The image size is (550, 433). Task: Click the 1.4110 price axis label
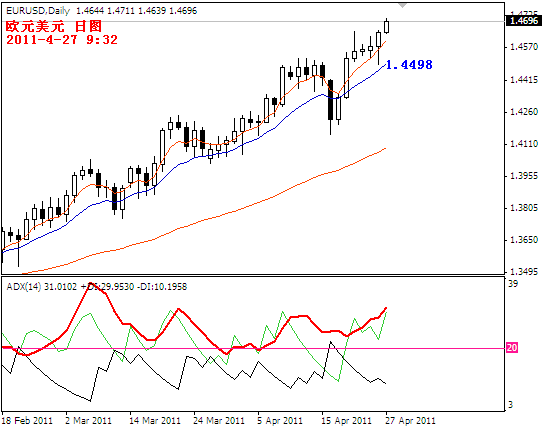pos(524,144)
